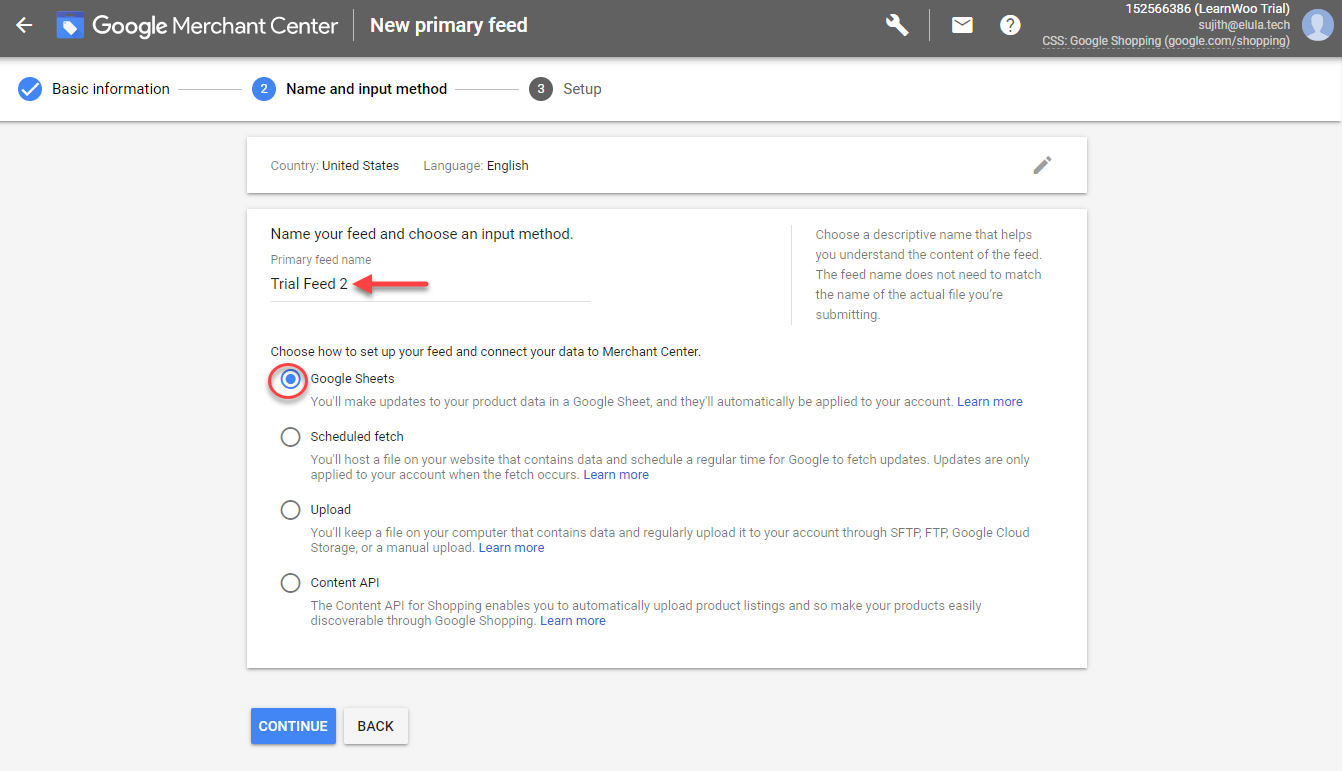Click the back arrow in header

(24, 26)
